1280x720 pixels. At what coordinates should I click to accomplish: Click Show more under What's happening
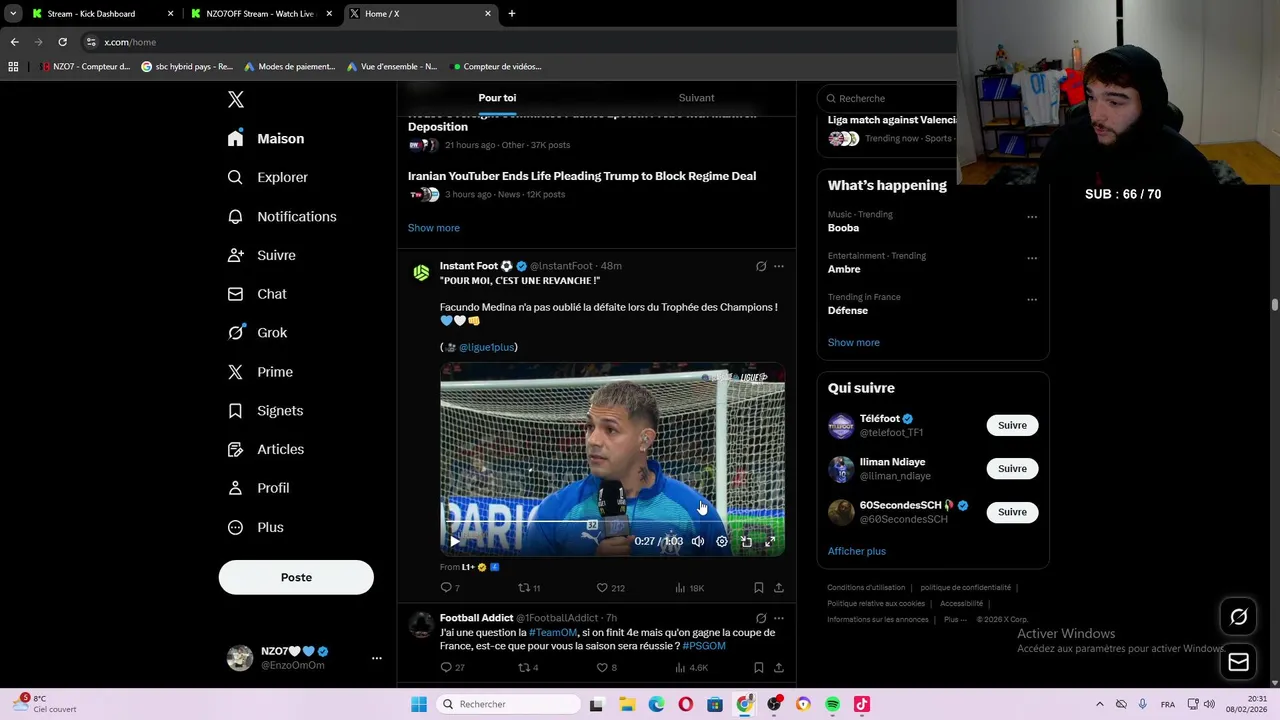853,342
